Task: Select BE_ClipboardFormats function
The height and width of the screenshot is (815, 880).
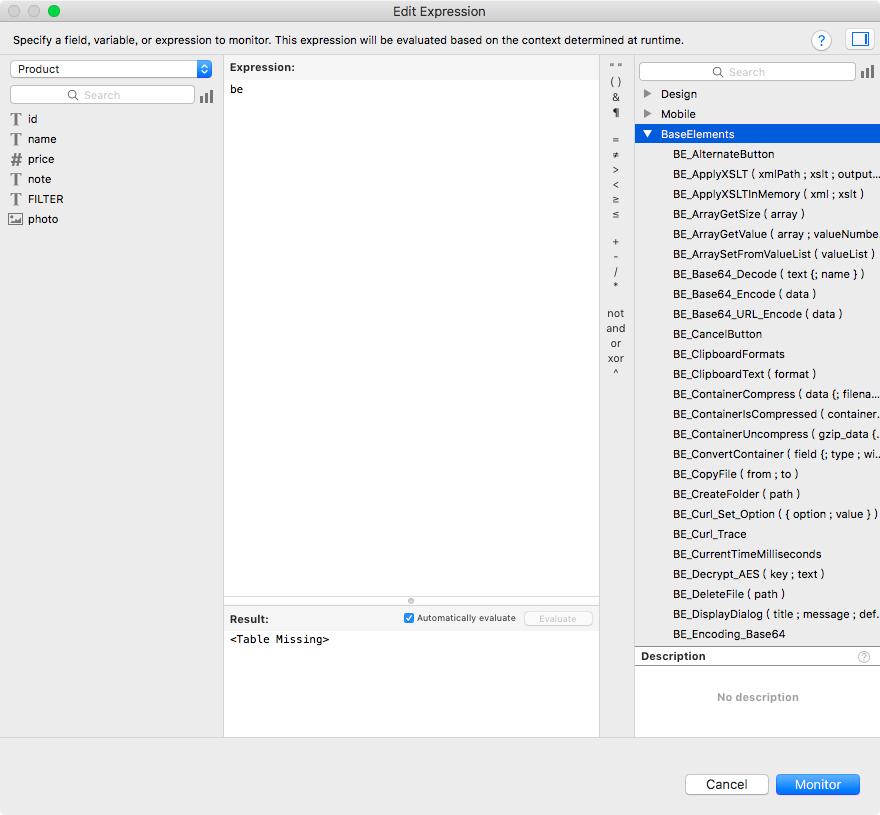Action: tap(728, 354)
